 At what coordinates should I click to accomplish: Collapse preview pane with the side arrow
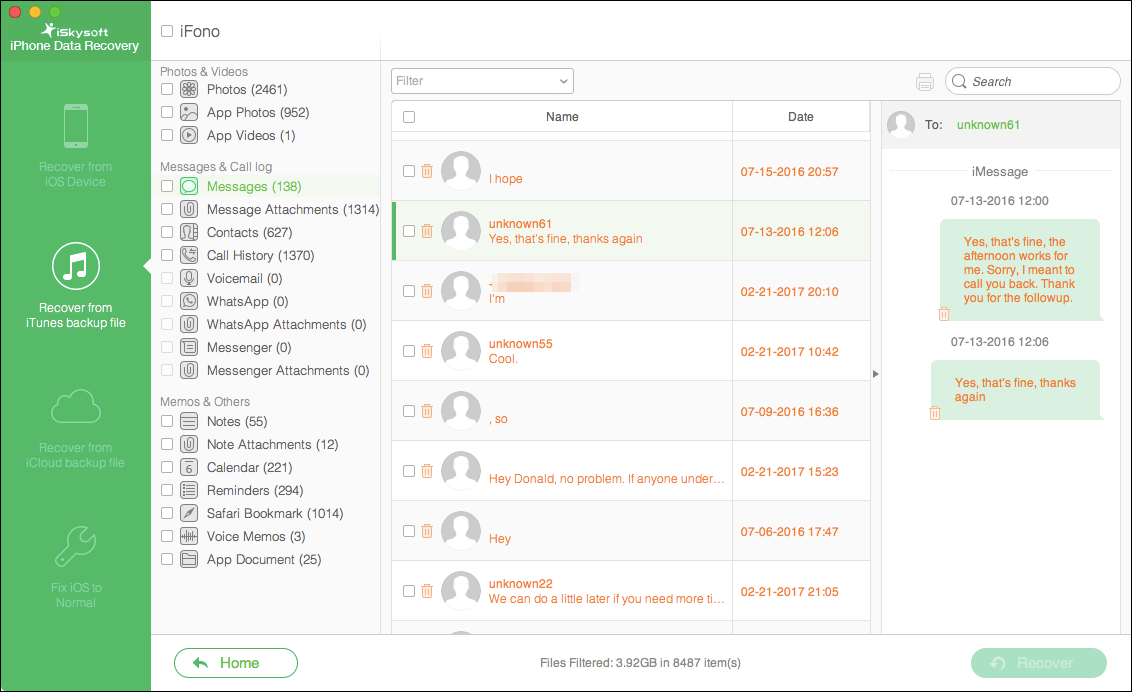click(876, 374)
